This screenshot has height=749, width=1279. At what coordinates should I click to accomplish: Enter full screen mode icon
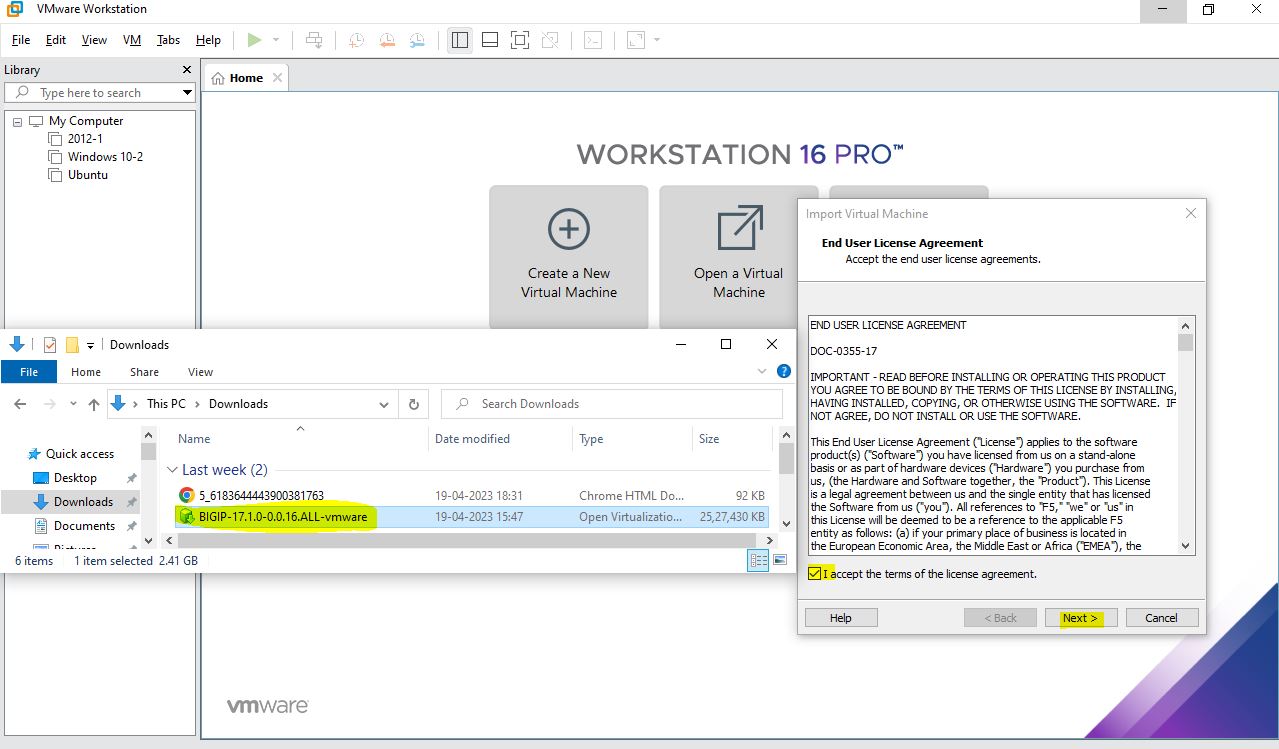coord(519,40)
